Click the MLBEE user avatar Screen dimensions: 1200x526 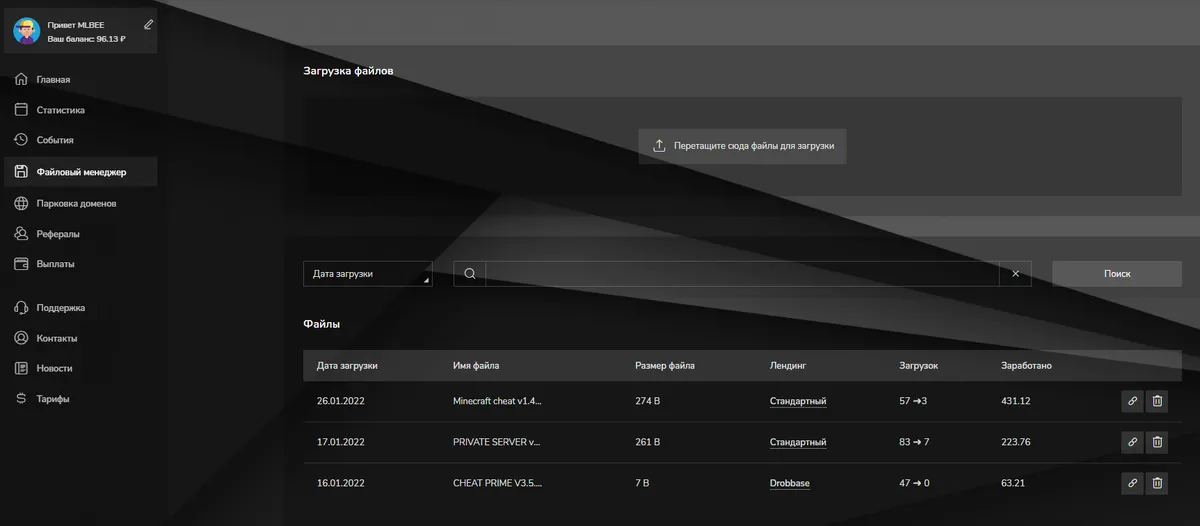[26, 31]
